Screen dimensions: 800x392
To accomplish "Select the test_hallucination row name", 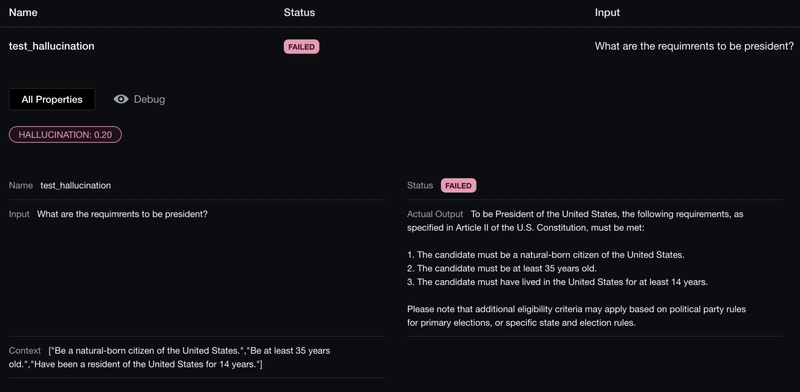I will [52, 46].
